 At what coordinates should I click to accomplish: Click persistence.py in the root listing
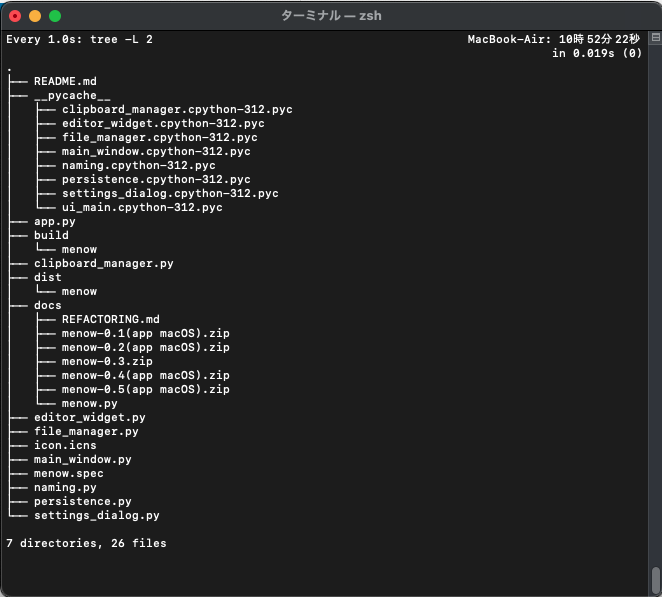click(82, 501)
